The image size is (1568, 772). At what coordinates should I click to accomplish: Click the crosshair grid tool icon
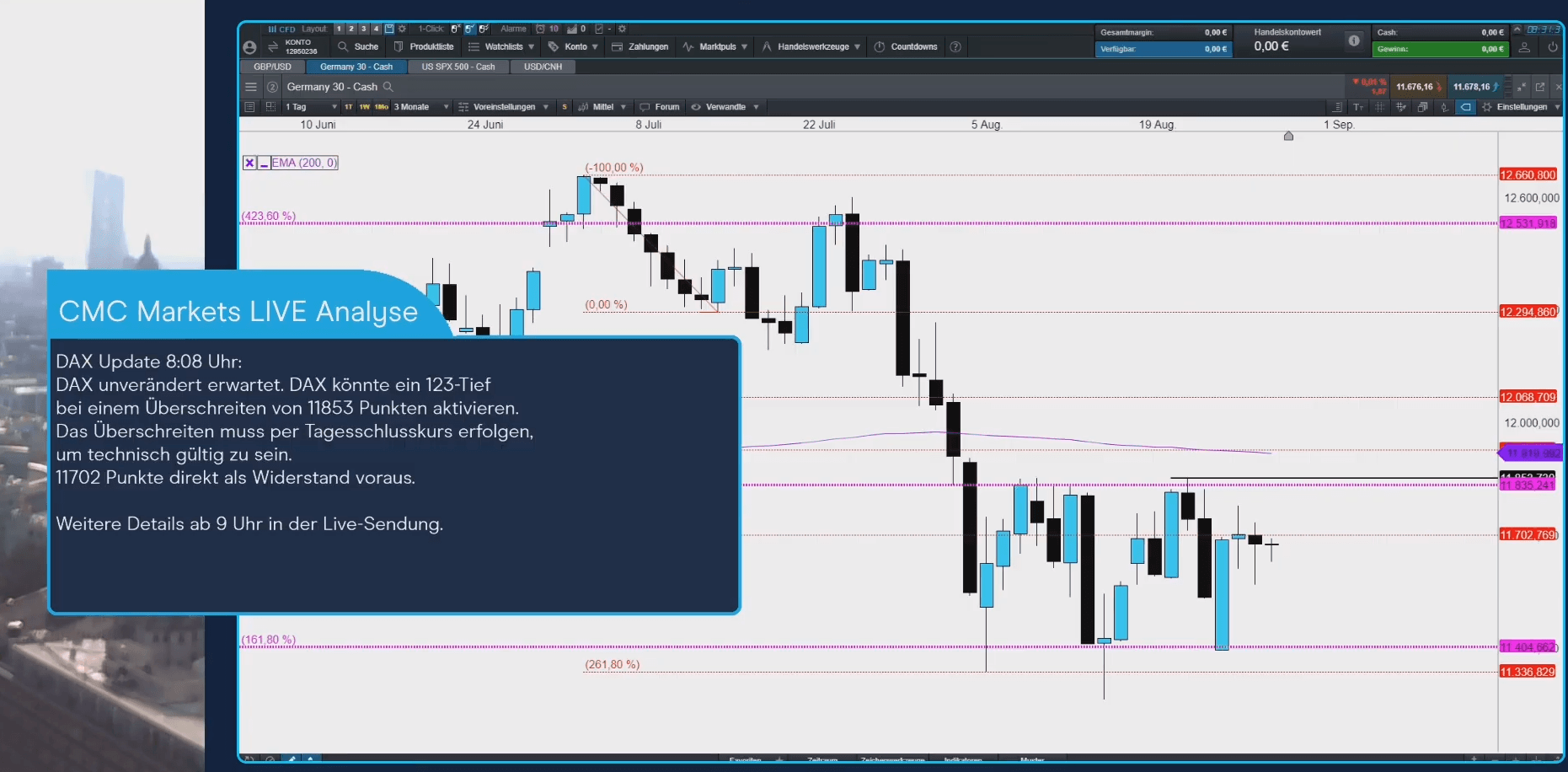[x=1401, y=107]
